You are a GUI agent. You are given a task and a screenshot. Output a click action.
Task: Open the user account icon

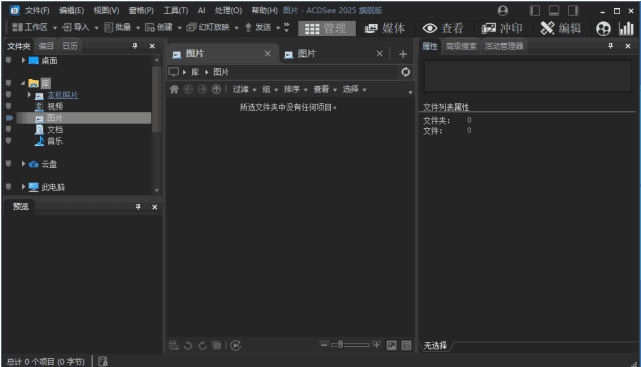tap(503, 11)
